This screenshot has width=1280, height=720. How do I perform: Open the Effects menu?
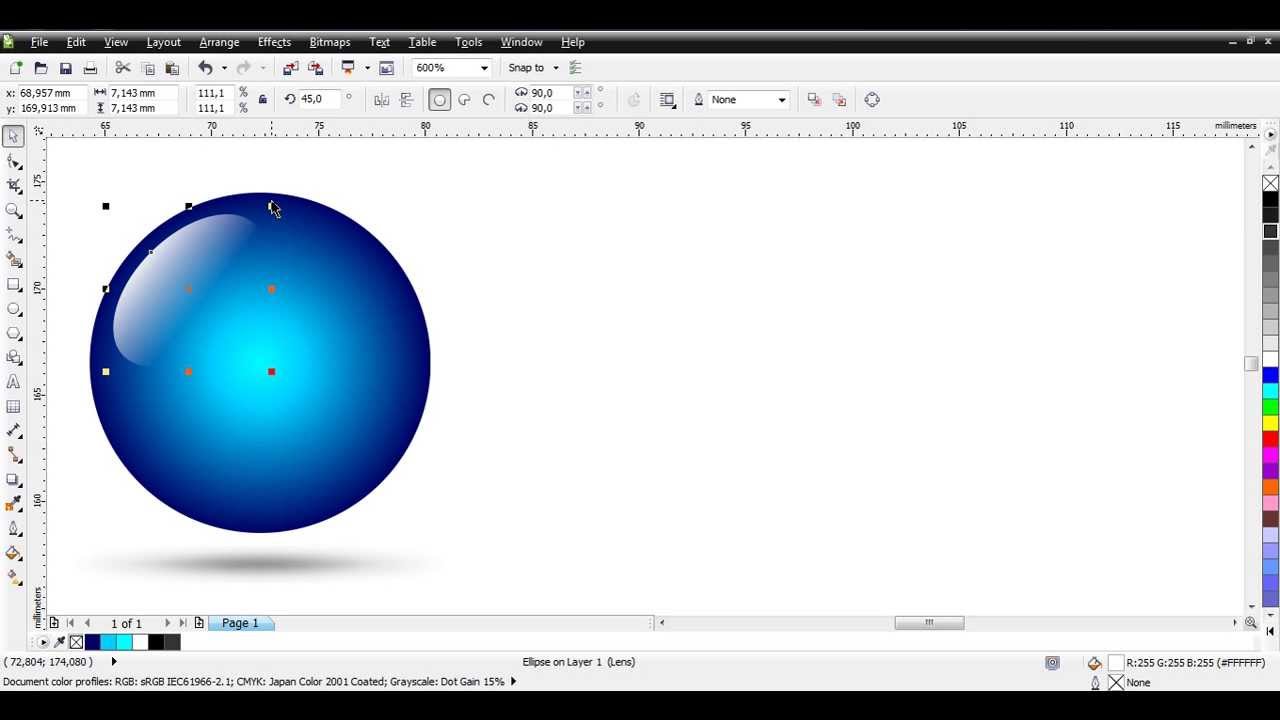[274, 42]
